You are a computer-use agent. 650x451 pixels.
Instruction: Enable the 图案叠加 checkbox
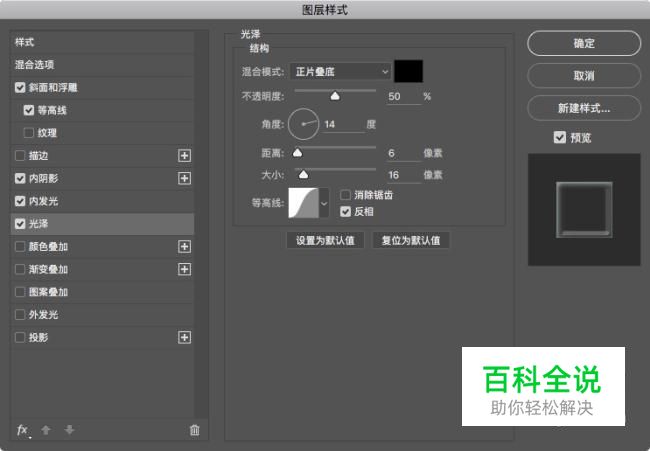(20, 292)
